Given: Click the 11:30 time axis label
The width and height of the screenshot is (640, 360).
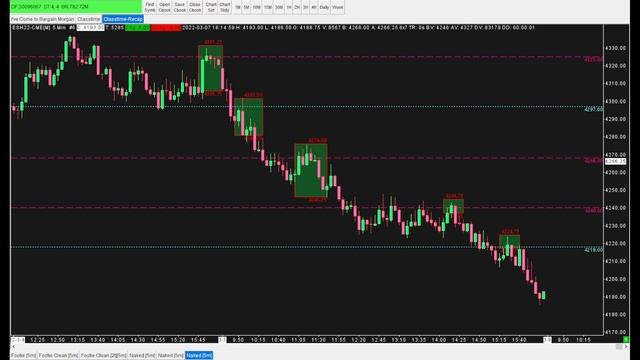Looking at the screenshot, I should [318, 340].
